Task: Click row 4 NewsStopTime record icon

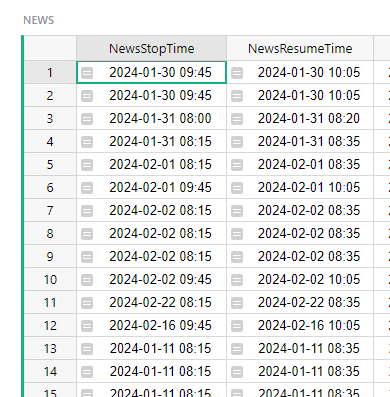Action: point(87,142)
